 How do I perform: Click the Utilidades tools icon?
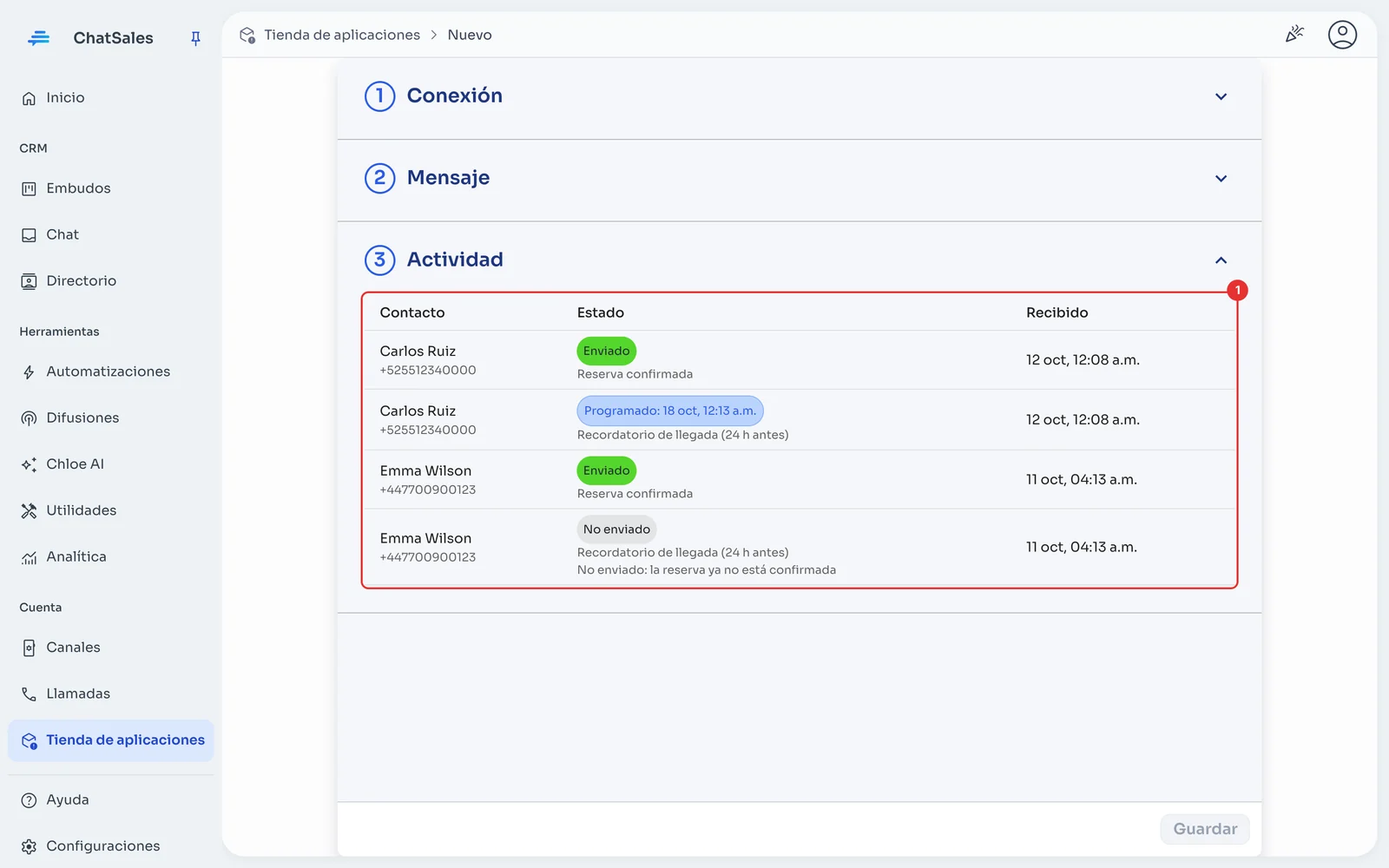pos(29,511)
